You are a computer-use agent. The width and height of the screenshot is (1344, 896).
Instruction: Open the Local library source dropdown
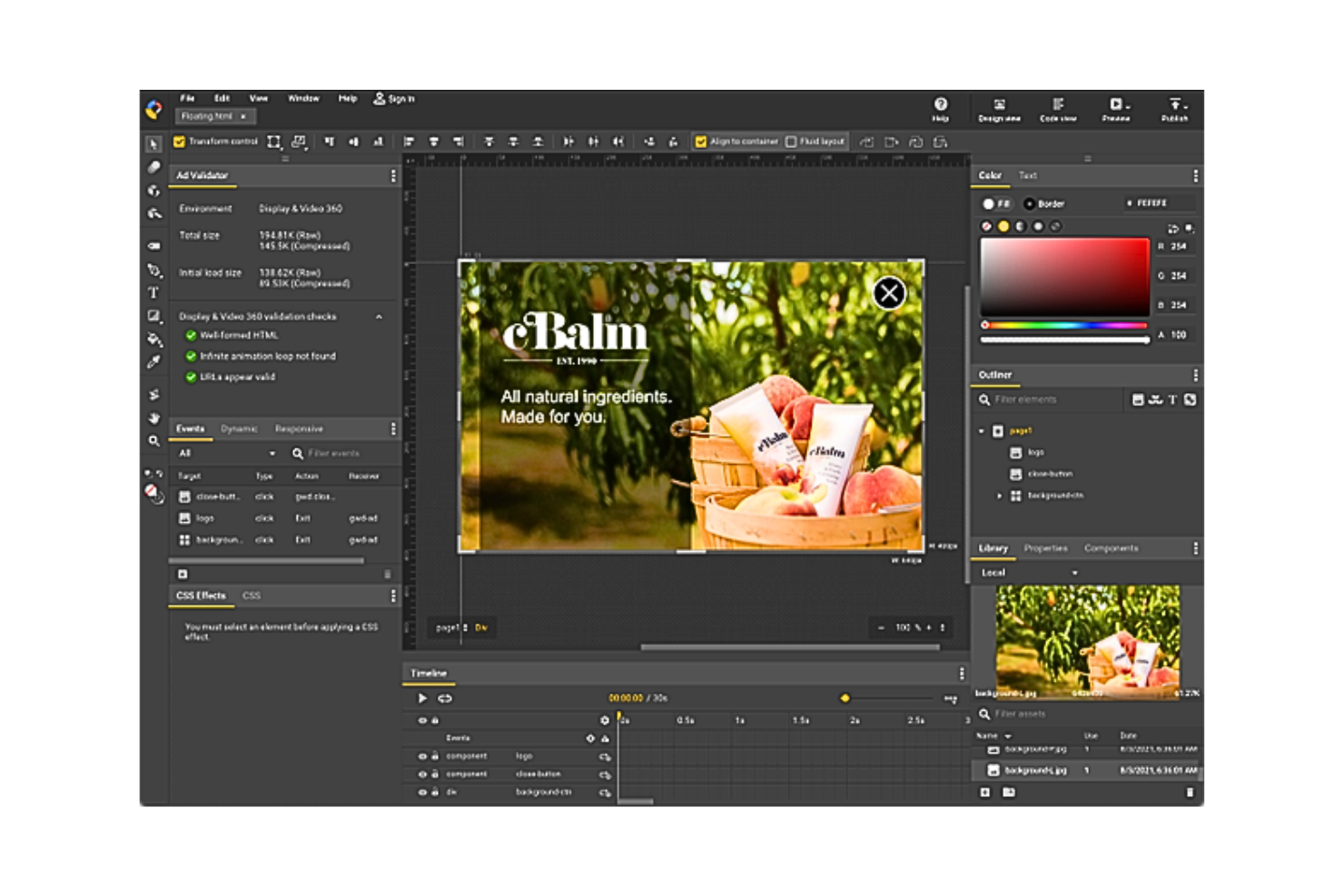1074,573
